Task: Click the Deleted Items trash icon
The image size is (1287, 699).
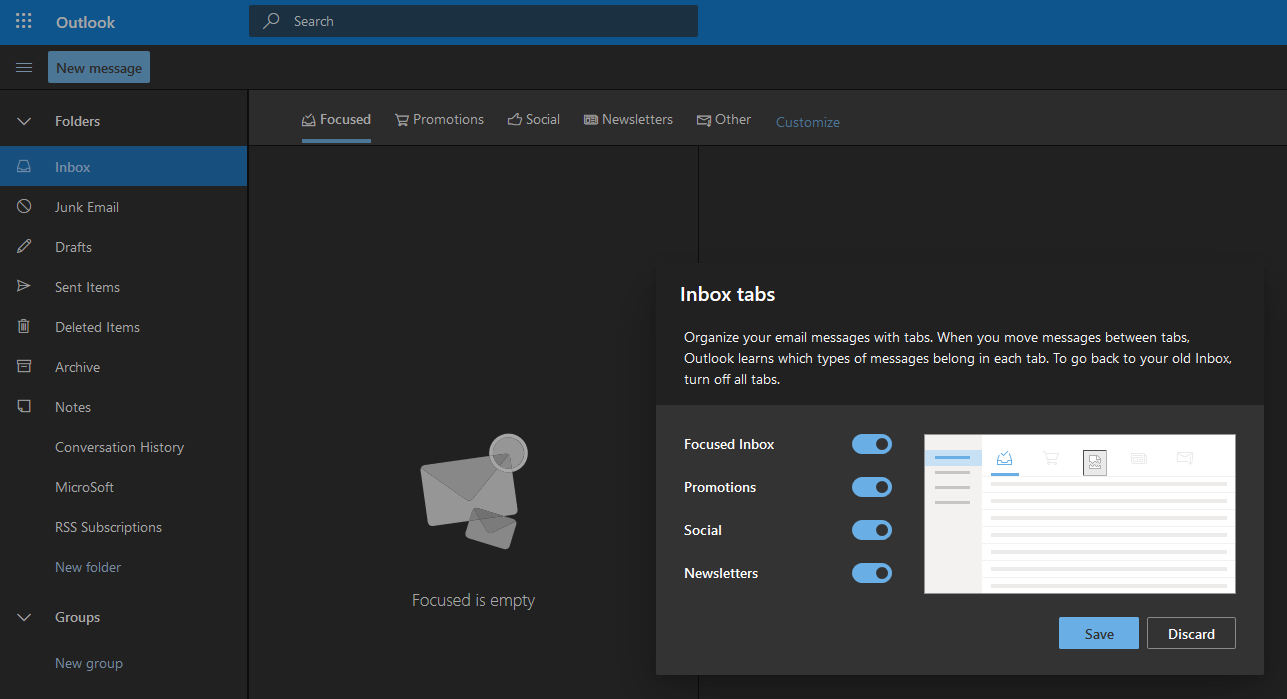Action: [24, 327]
